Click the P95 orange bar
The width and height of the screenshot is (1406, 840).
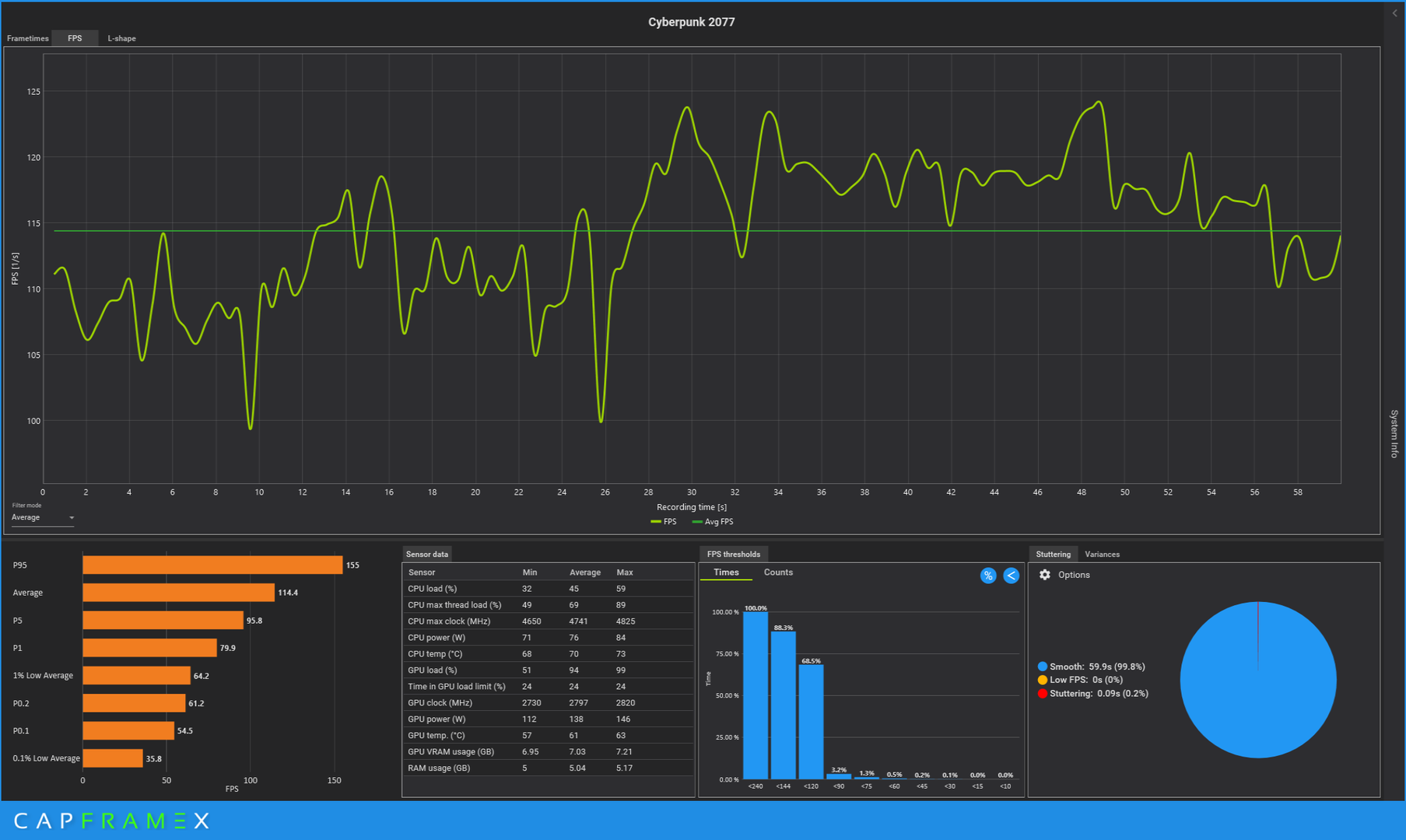[x=212, y=565]
